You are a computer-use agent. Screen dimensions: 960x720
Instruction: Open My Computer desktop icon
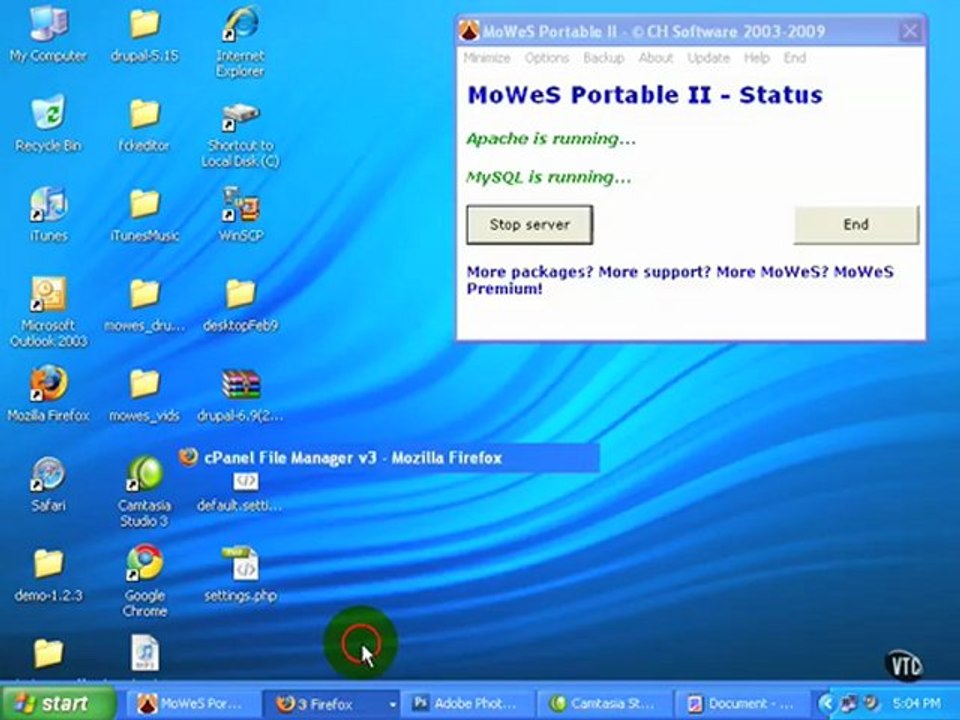pos(48,34)
